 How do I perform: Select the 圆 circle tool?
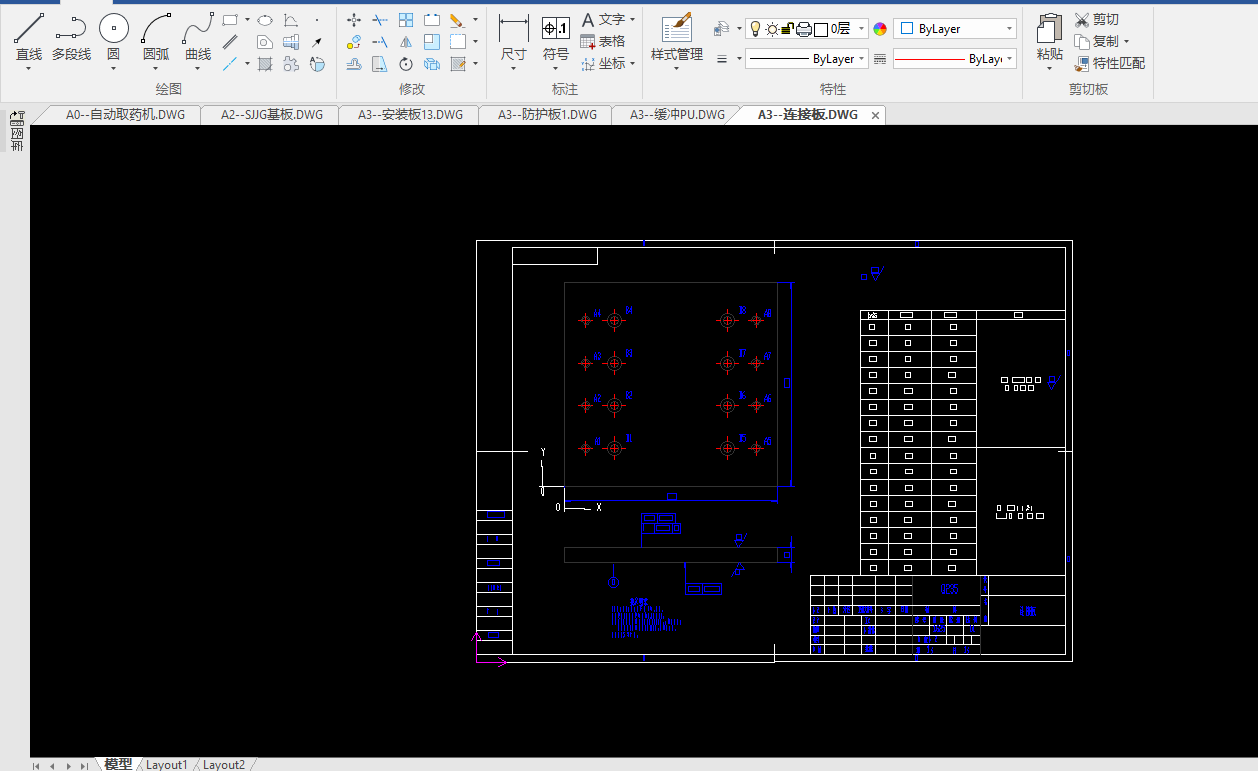pos(113,37)
